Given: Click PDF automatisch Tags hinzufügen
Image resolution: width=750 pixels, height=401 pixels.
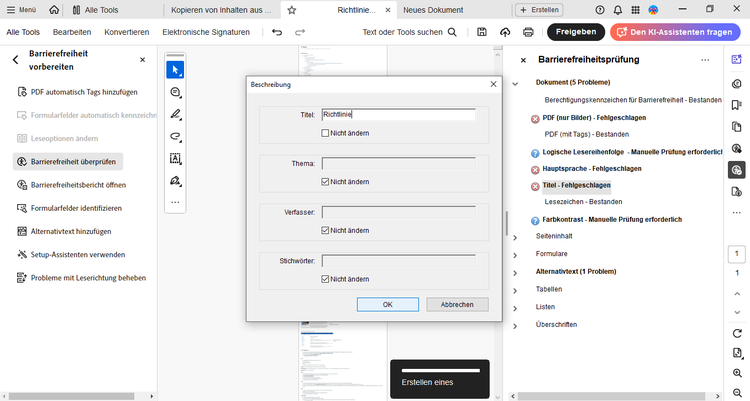Looking at the screenshot, I should [77, 92].
